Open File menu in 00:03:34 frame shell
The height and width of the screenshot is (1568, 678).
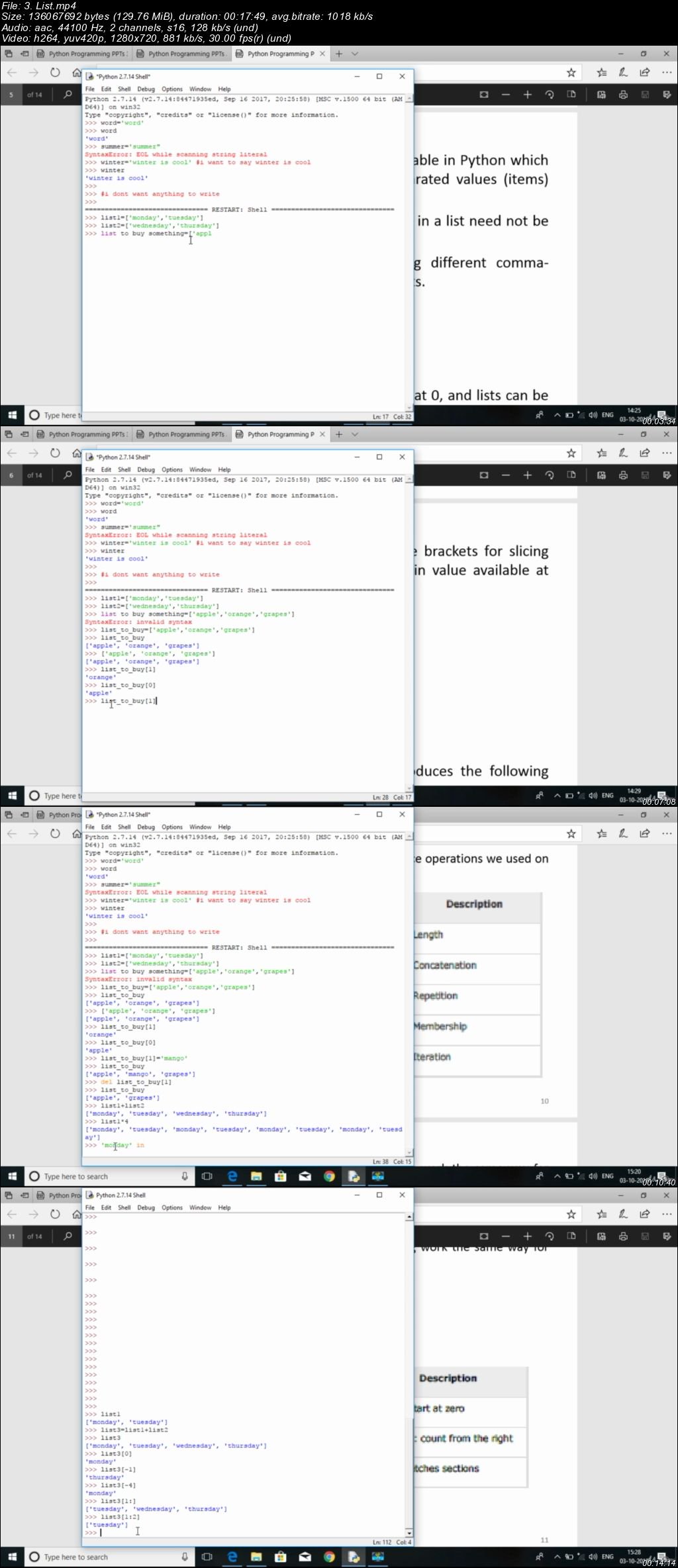[x=89, y=89]
